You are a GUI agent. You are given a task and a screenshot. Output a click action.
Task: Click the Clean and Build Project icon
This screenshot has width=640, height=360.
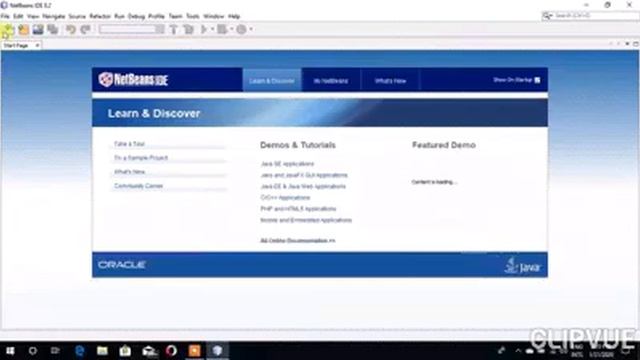click(188, 29)
